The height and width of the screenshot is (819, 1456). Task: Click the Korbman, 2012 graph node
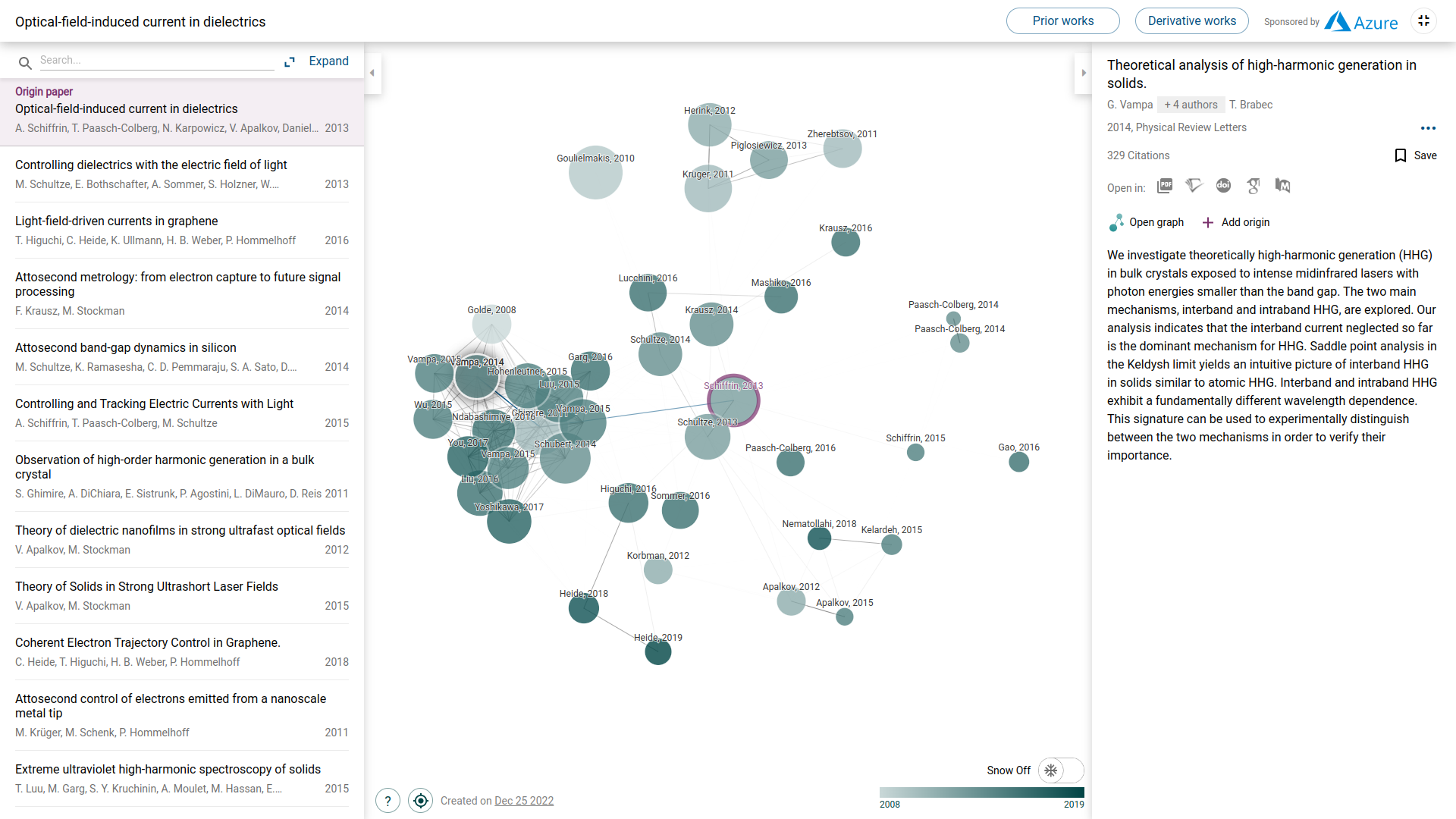(658, 570)
